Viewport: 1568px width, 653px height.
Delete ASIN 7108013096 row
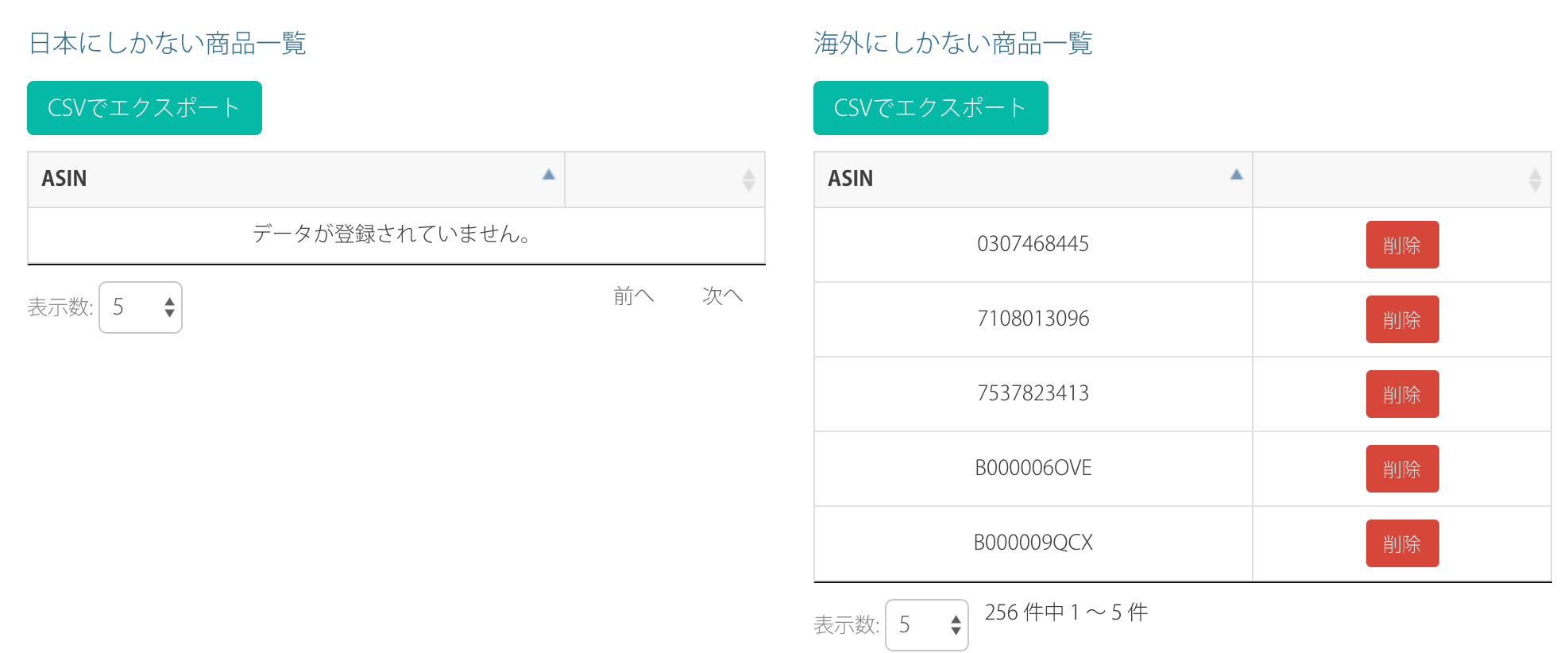point(1402,319)
